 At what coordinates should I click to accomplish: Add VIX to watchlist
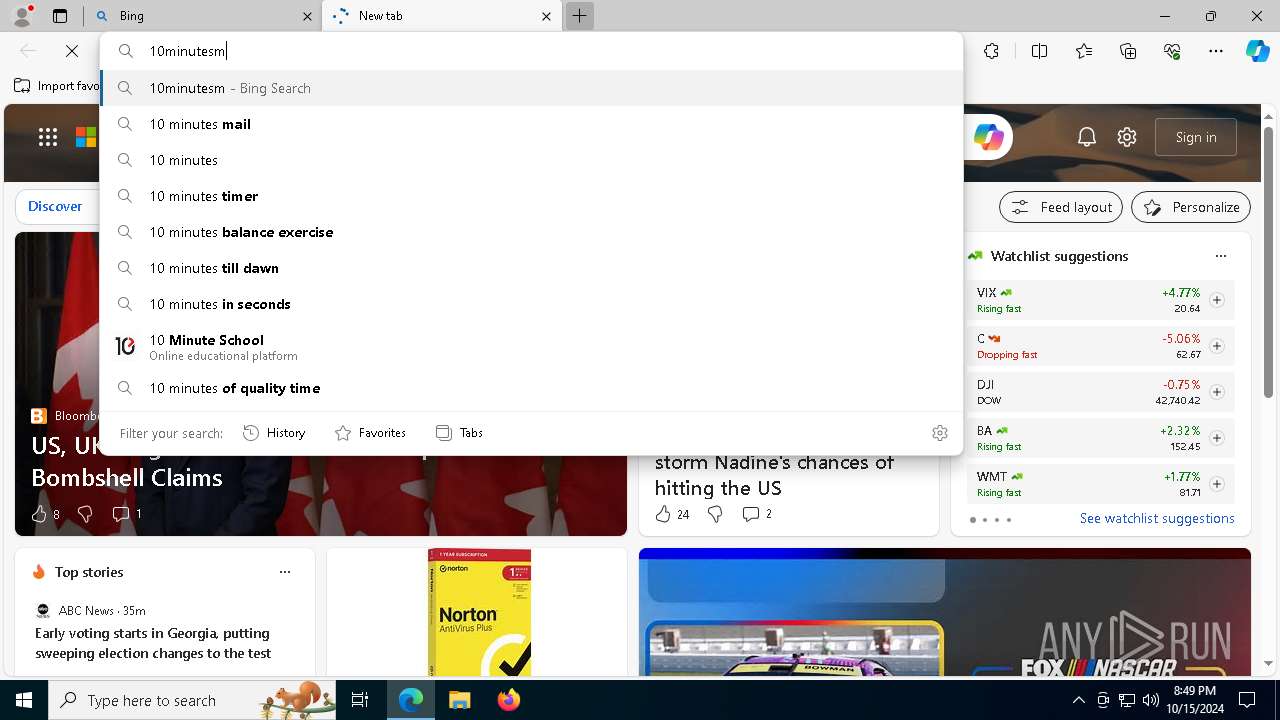1217,300
